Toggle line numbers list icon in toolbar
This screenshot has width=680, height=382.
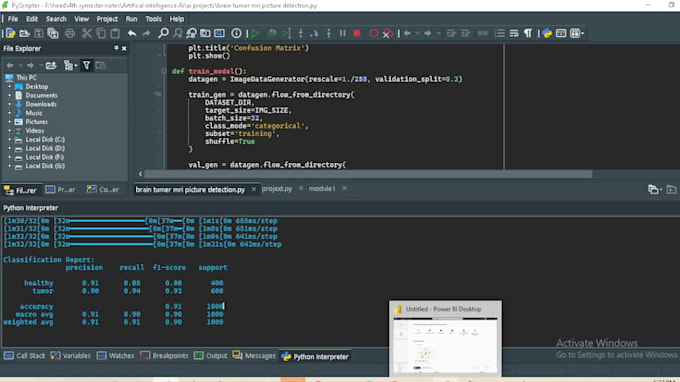coord(500,33)
